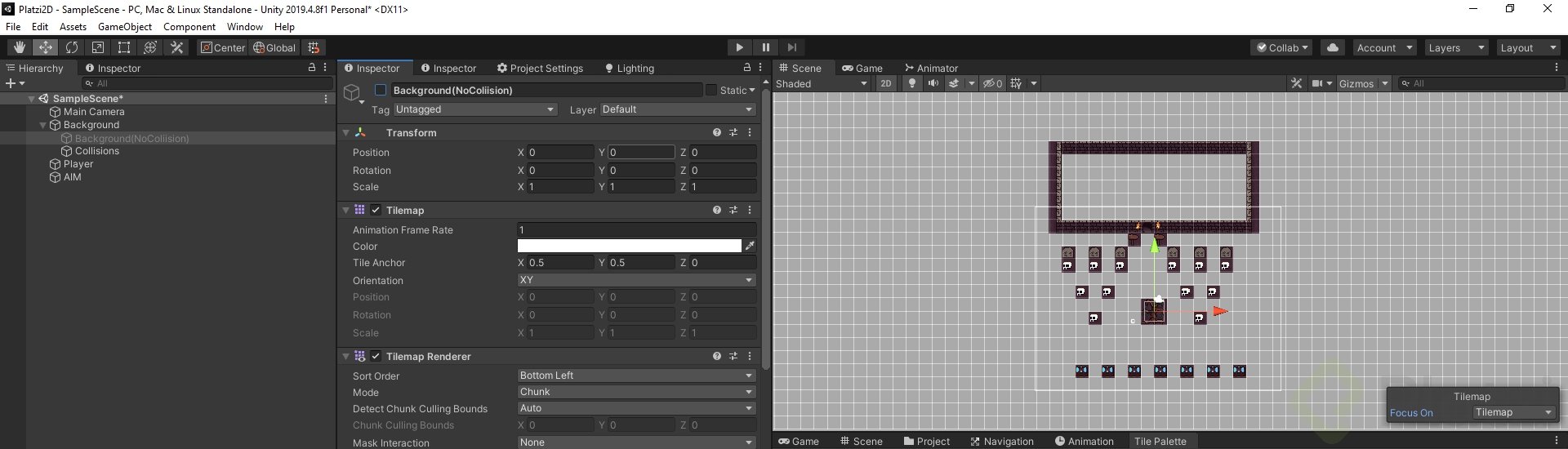
Task: Toggle 2D scene view mode
Action: [886, 83]
